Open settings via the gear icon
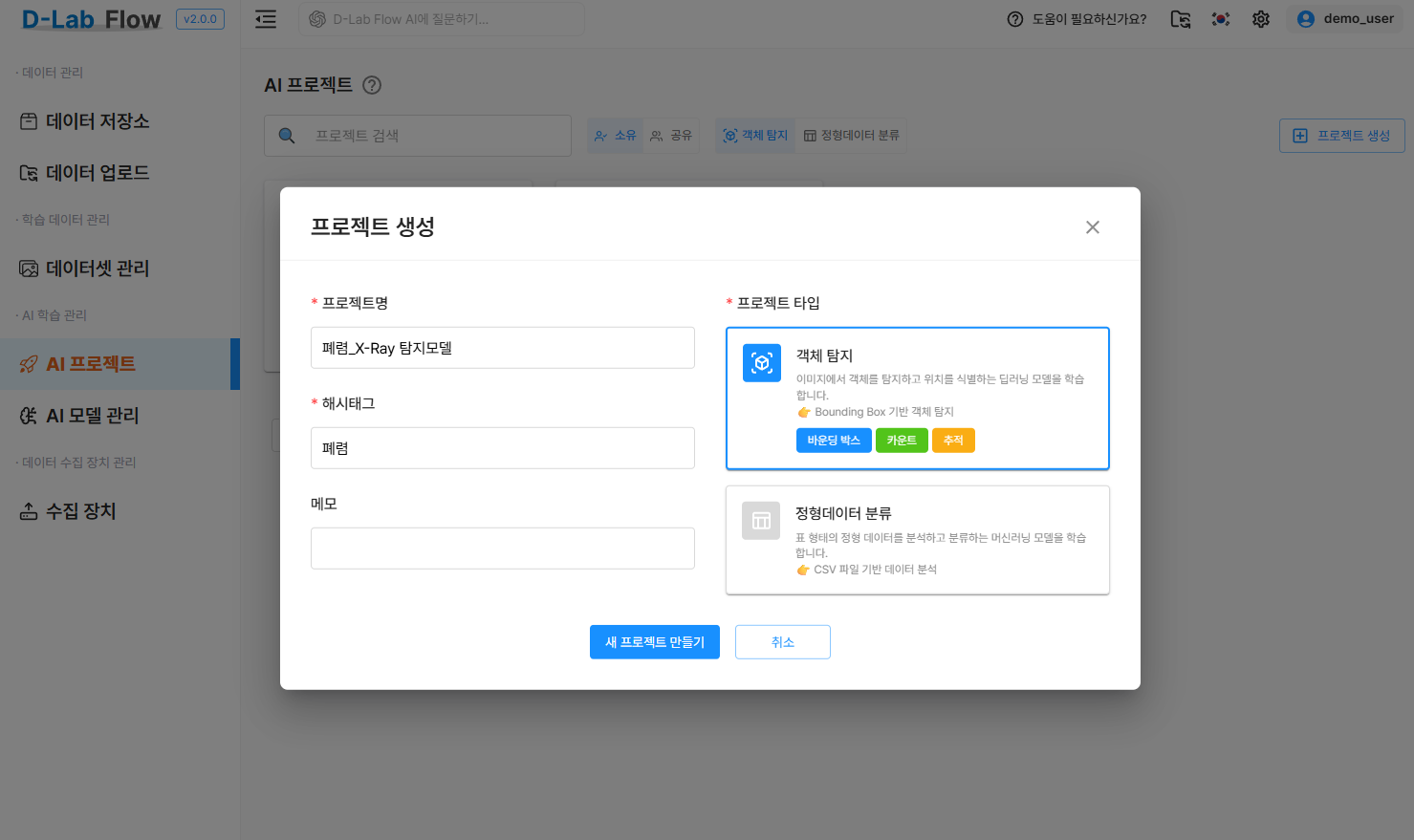This screenshot has width=1414, height=840. coord(1260,18)
